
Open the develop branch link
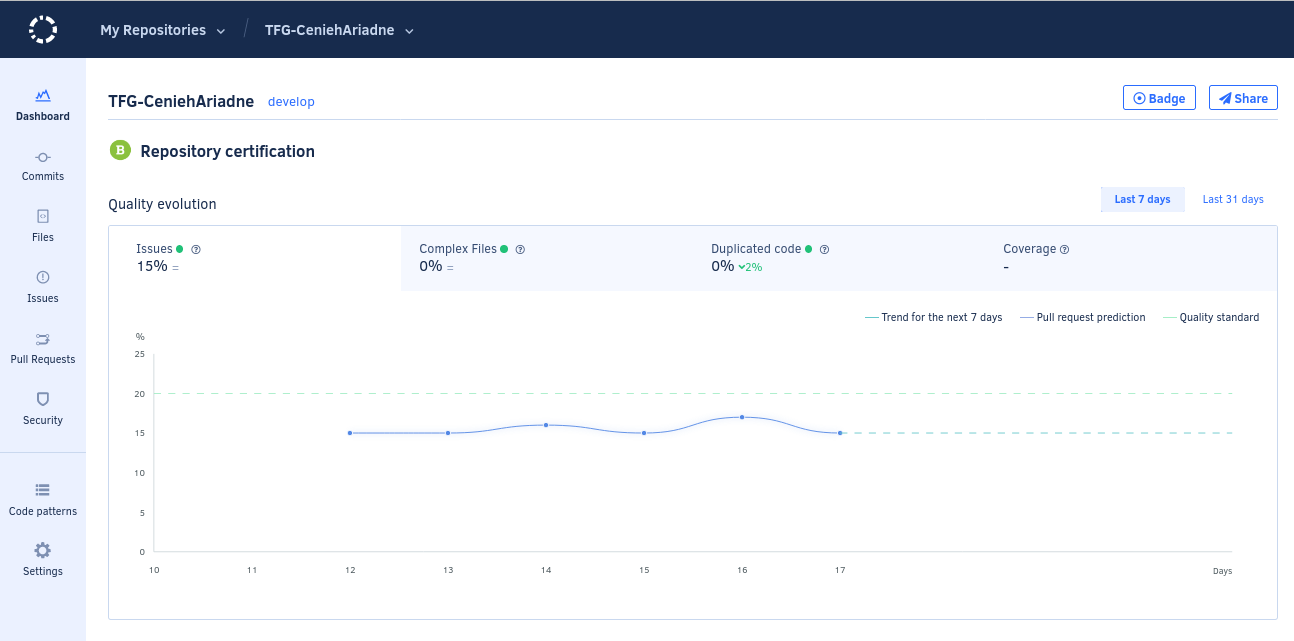291,102
